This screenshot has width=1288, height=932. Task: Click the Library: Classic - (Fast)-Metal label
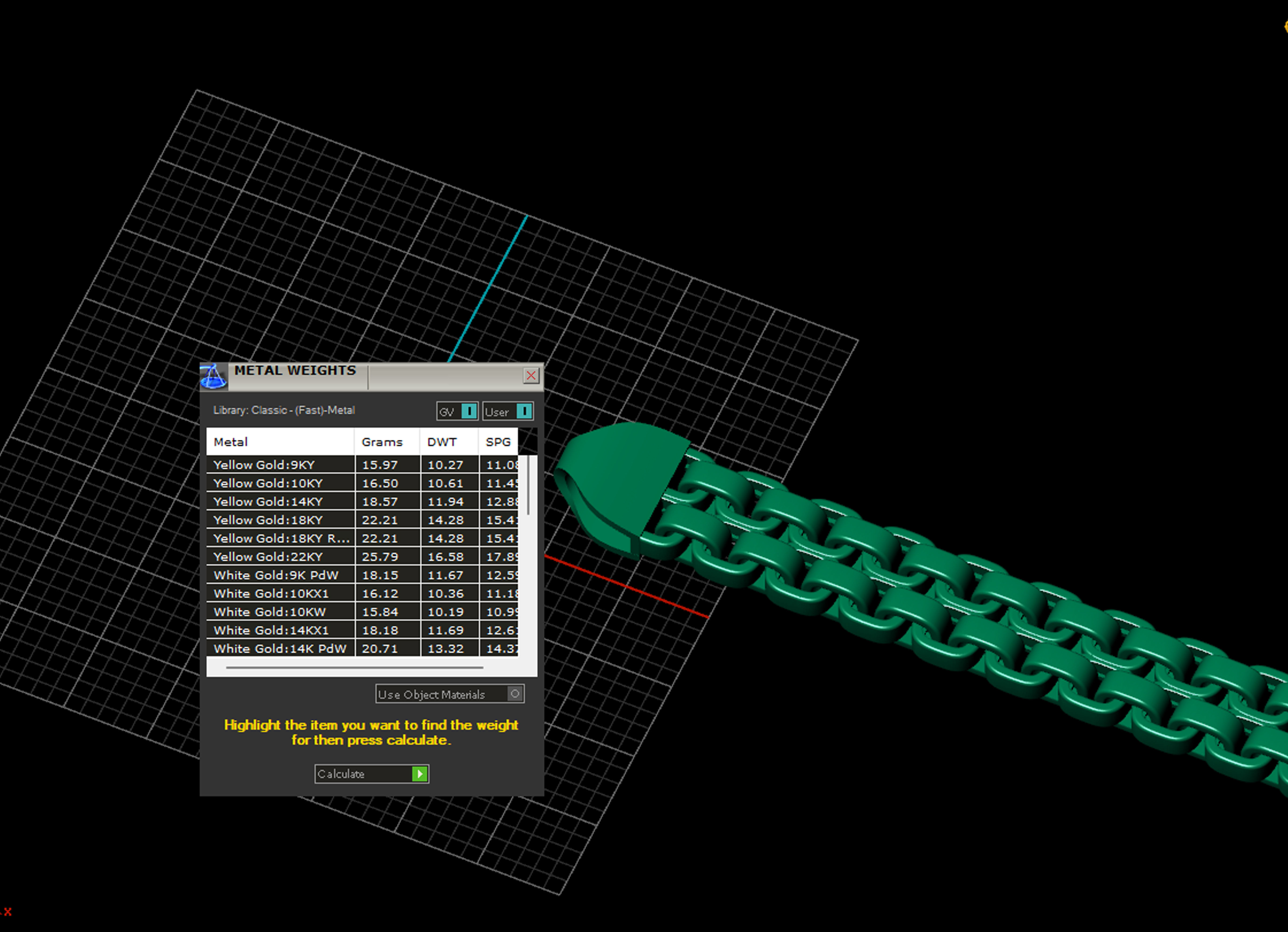284,410
